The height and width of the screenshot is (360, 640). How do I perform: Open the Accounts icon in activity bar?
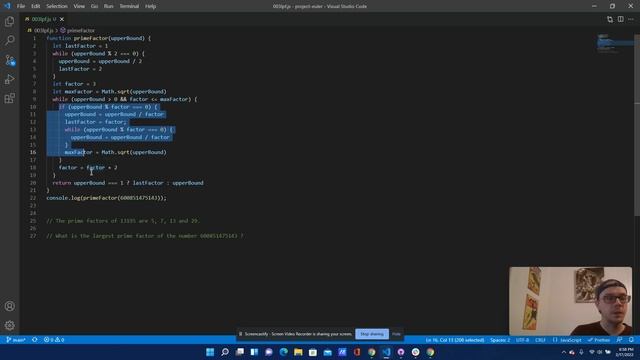9,306
